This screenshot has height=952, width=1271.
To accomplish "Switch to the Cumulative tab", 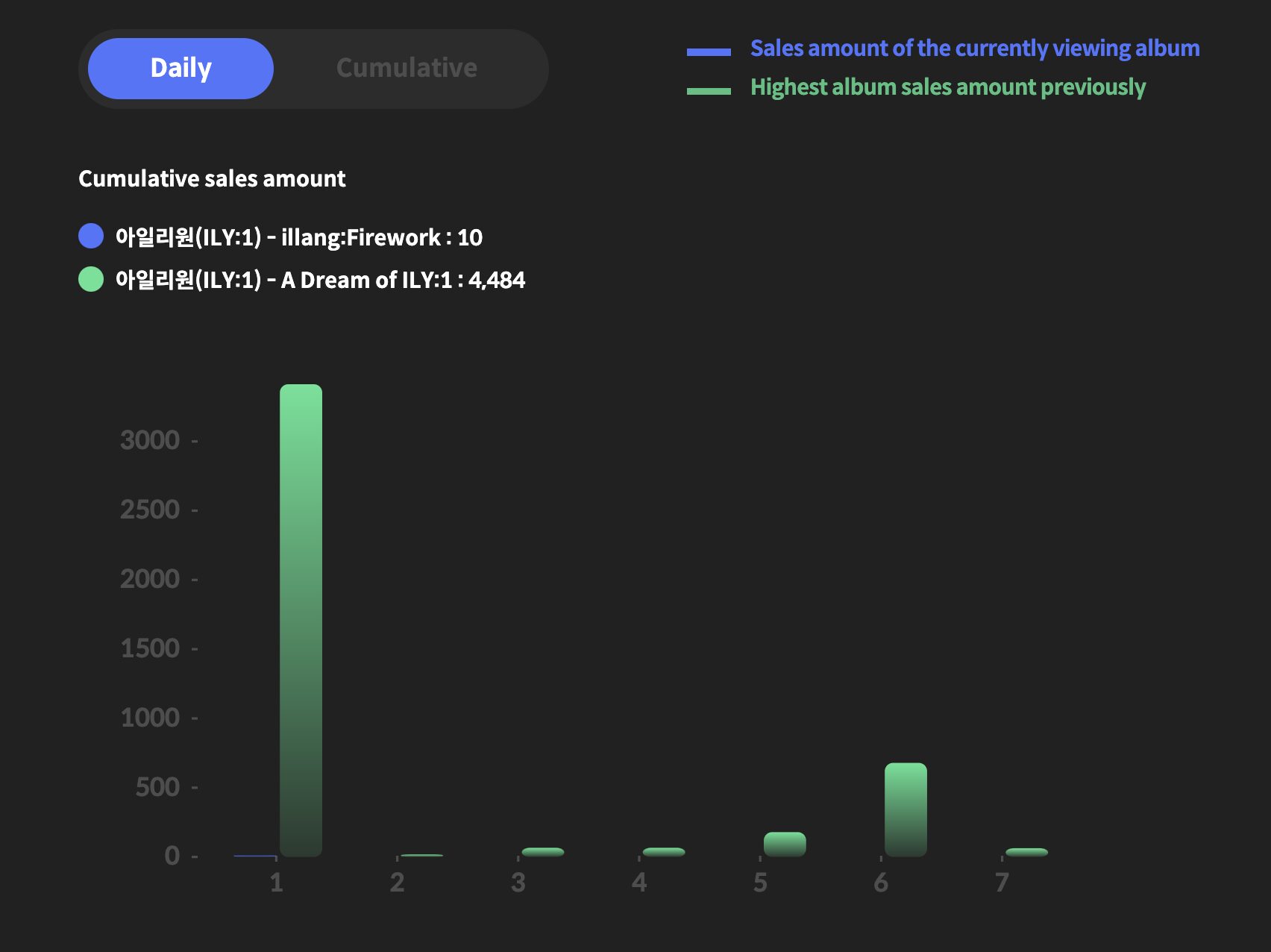I will click(407, 68).
